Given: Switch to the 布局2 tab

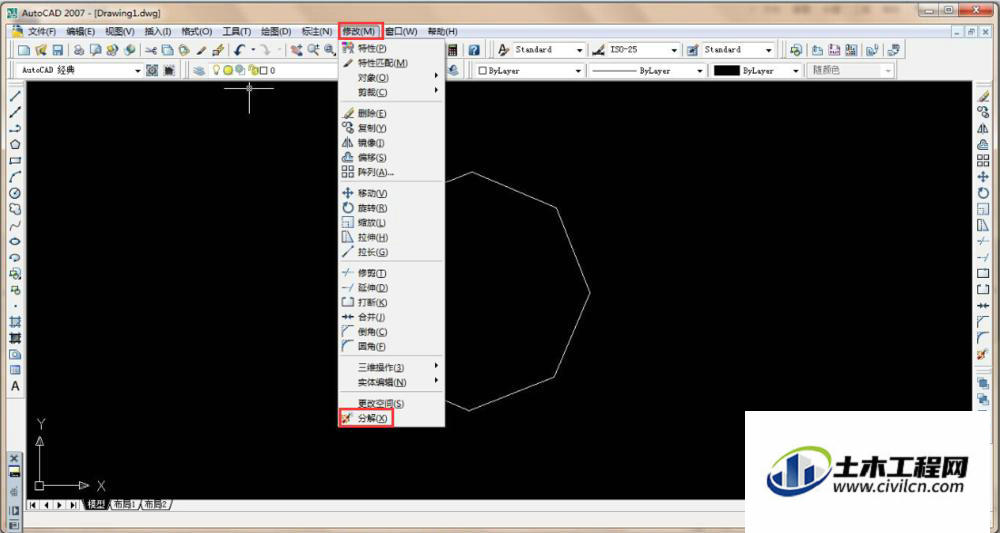Looking at the screenshot, I should tap(156, 504).
